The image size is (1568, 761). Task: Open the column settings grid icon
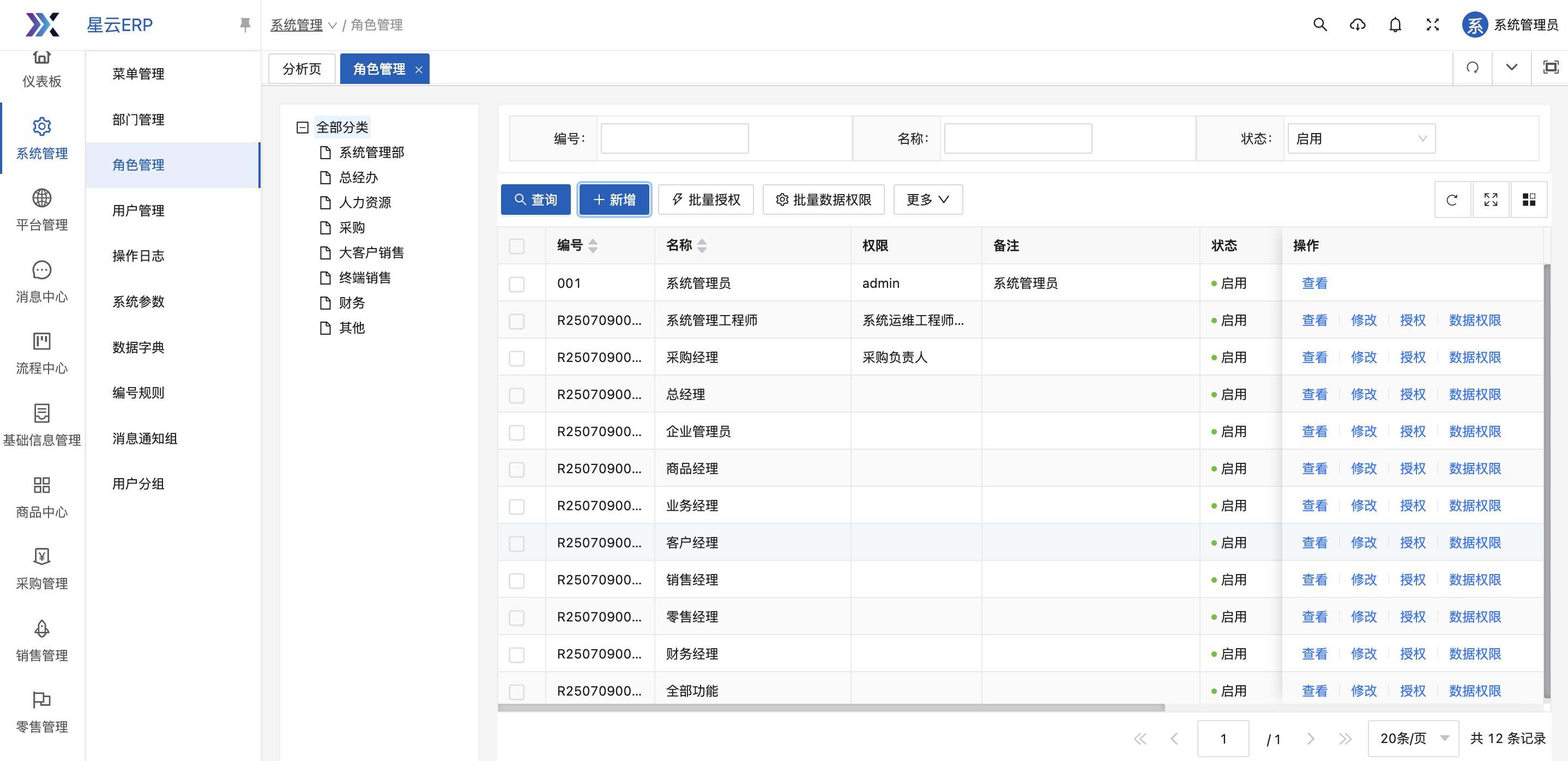1528,200
